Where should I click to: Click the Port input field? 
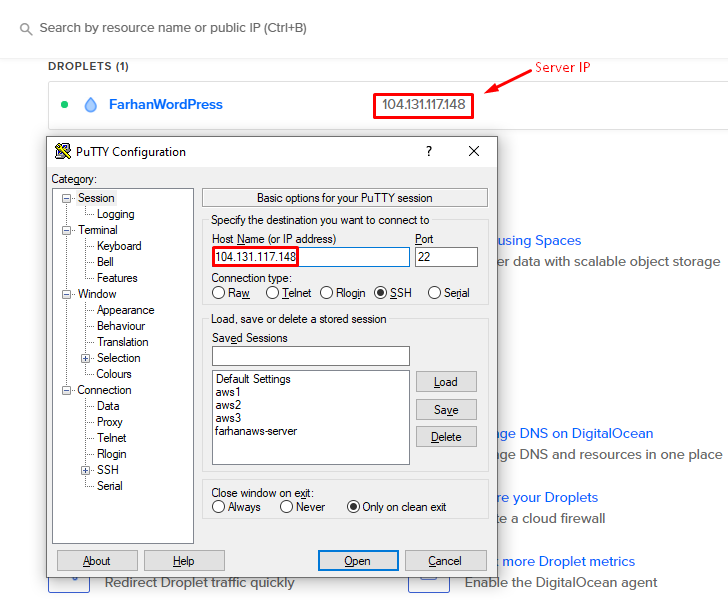pyautogui.click(x=446, y=257)
